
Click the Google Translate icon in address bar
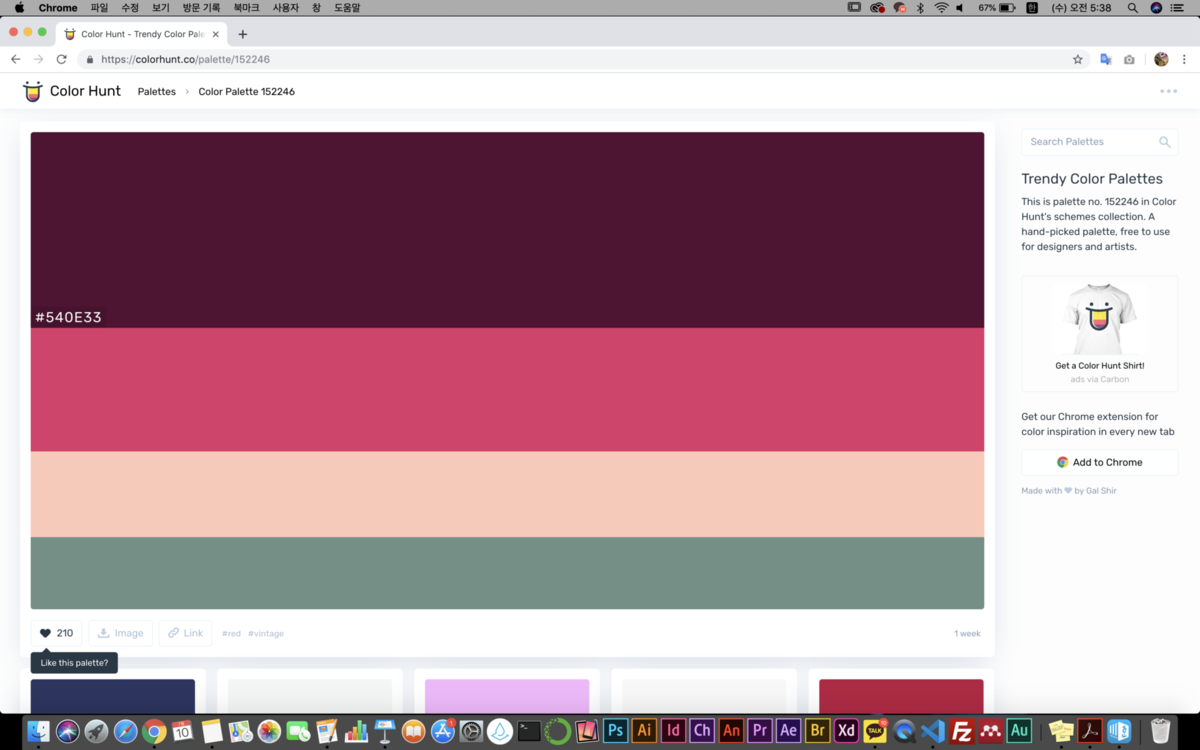(x=1105, y=59)
